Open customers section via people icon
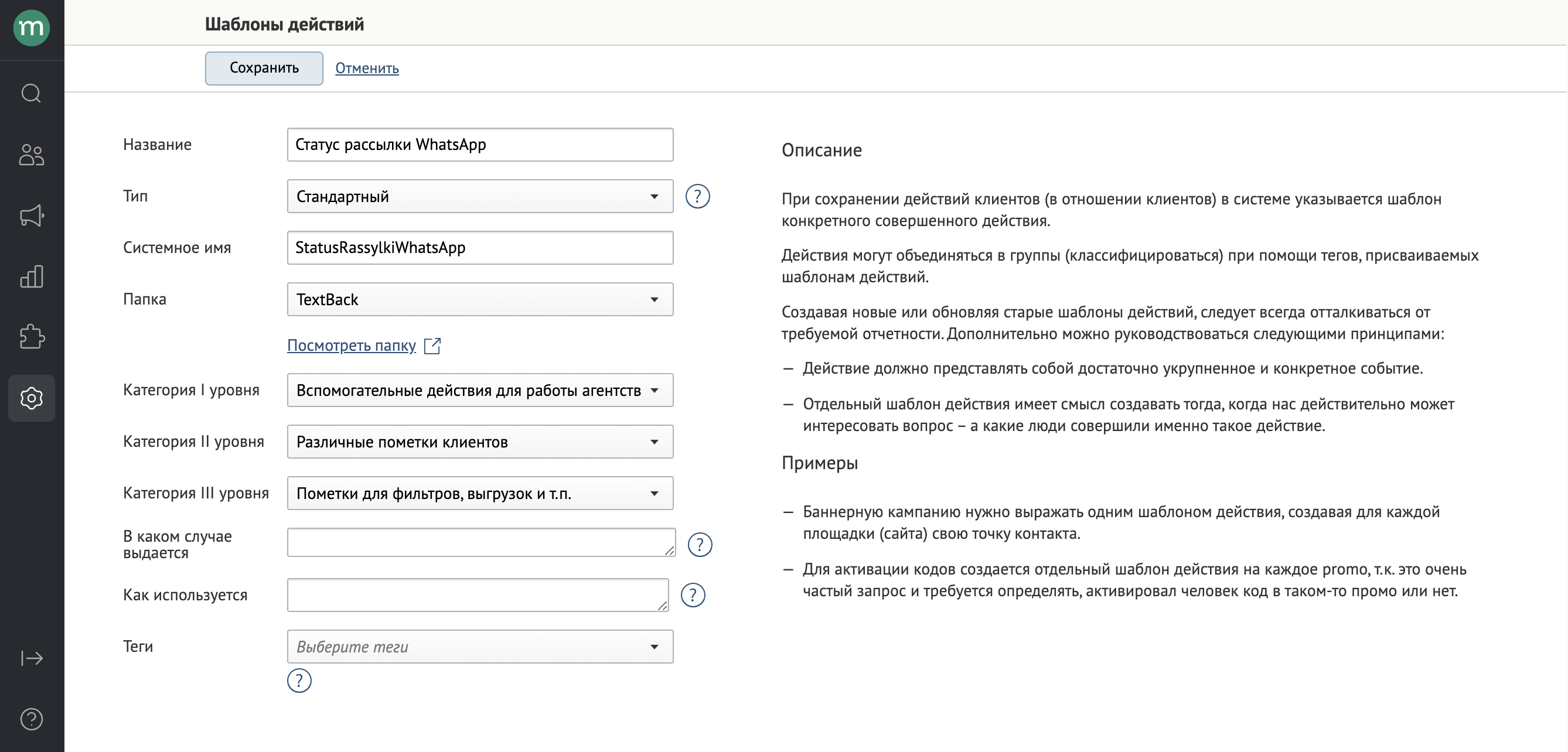 click(x=32, y=155)
